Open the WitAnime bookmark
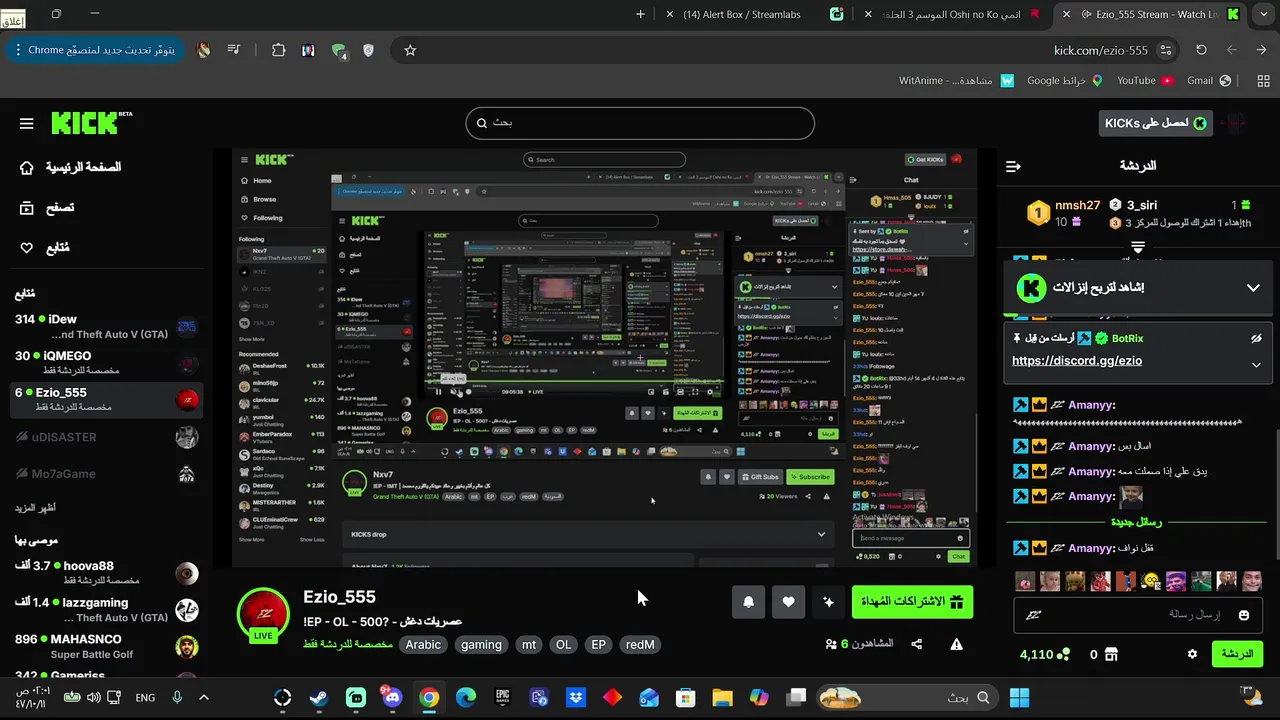Viewport: 1280px width, 720px height. tap(956, 81)
